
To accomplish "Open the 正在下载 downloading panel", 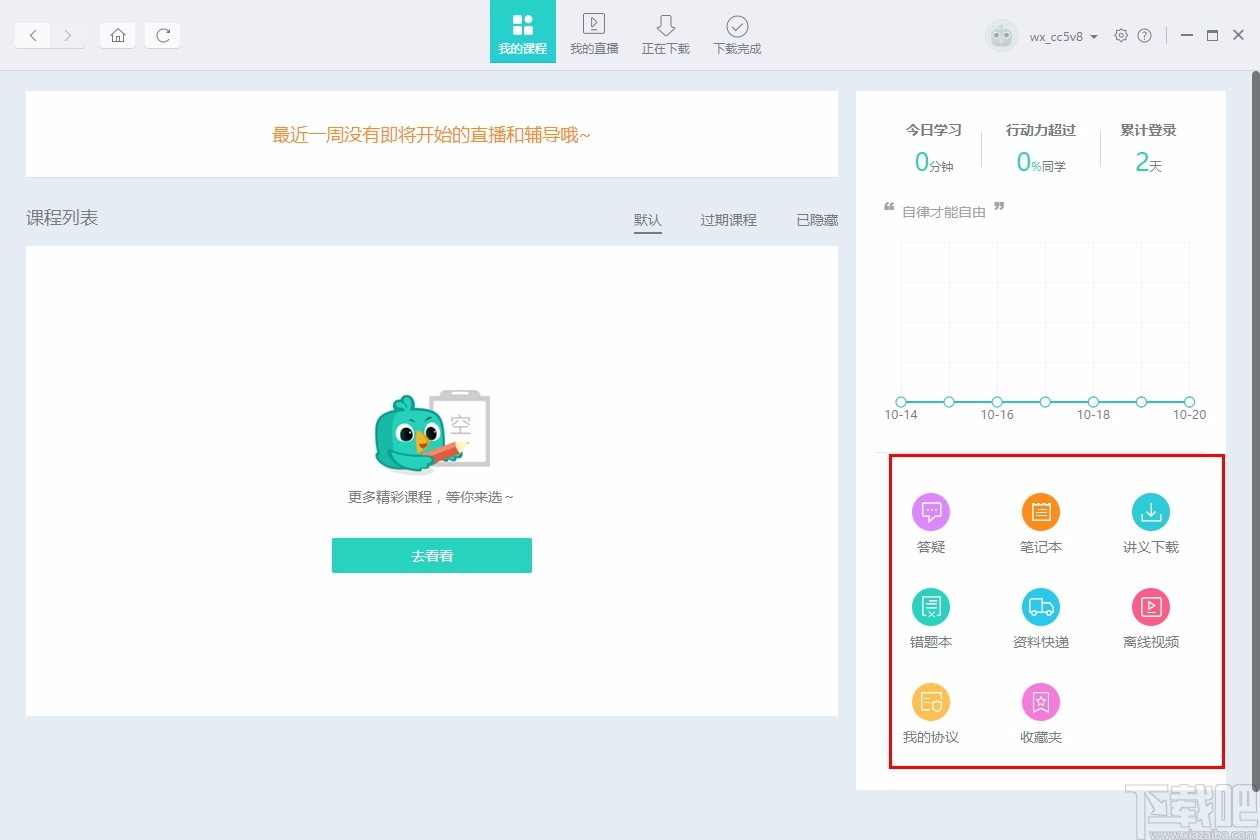I will click(665, 33).
